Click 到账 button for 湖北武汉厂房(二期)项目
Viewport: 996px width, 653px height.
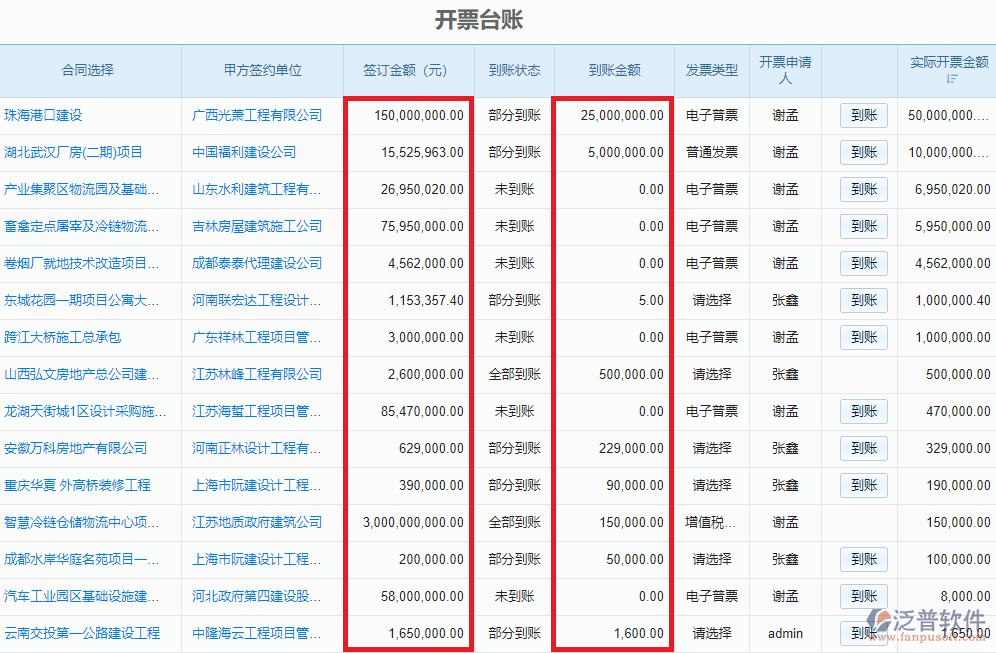[862, 152]
